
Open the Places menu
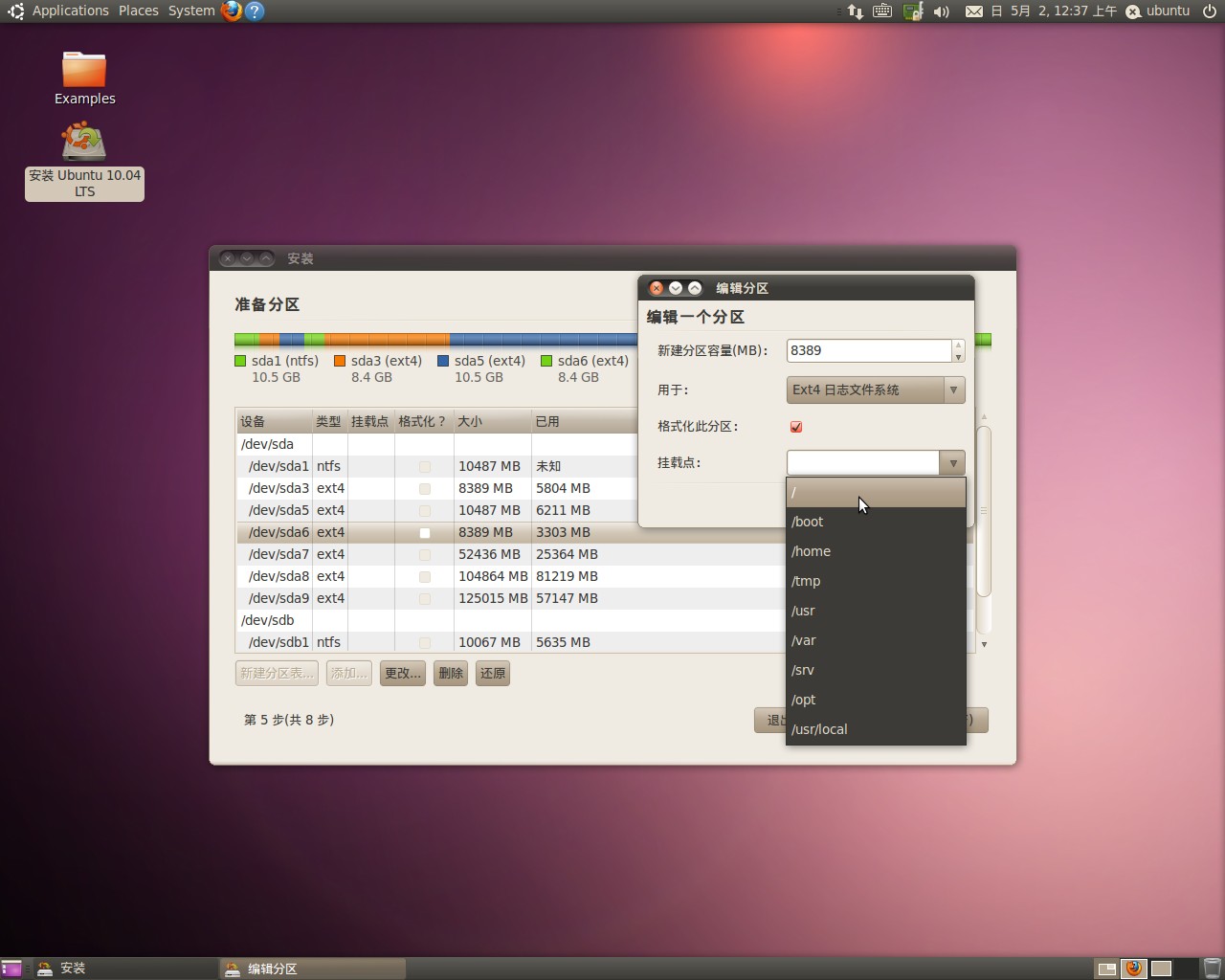click(x=139, y=11)
